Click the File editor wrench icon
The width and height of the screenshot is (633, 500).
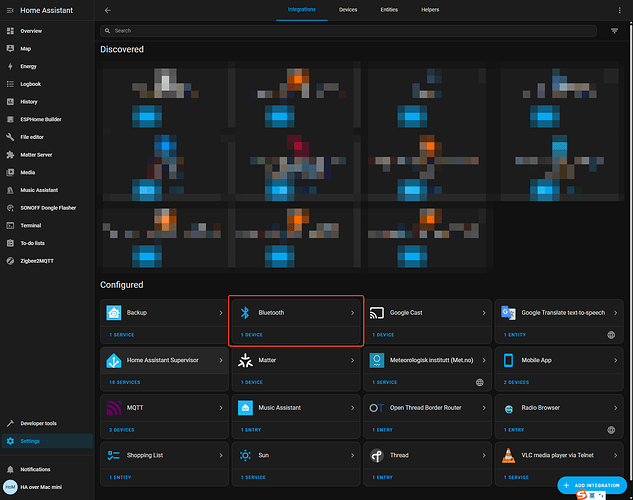(x=10, y=137)
